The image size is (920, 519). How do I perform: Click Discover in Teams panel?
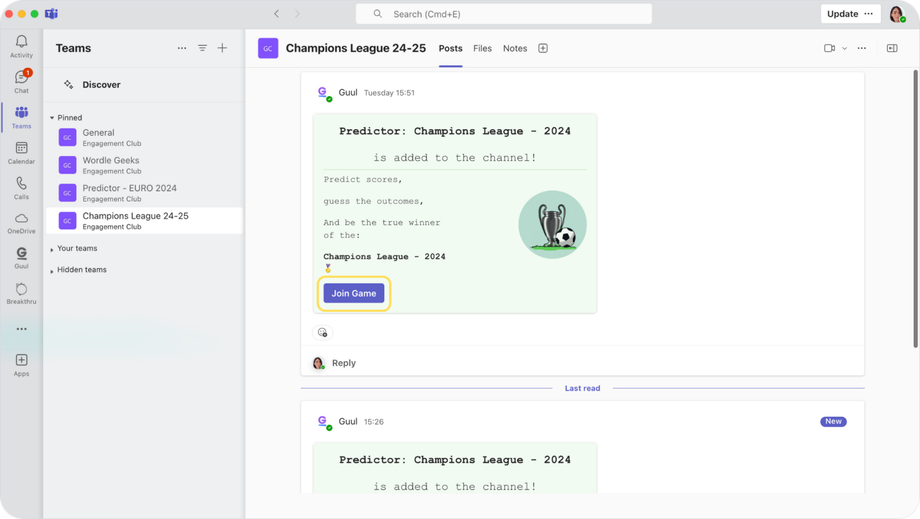tap(102, 84)
